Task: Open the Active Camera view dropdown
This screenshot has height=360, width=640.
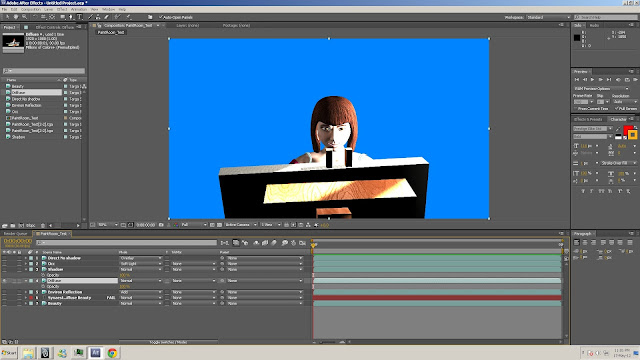Action: point(240,224)
